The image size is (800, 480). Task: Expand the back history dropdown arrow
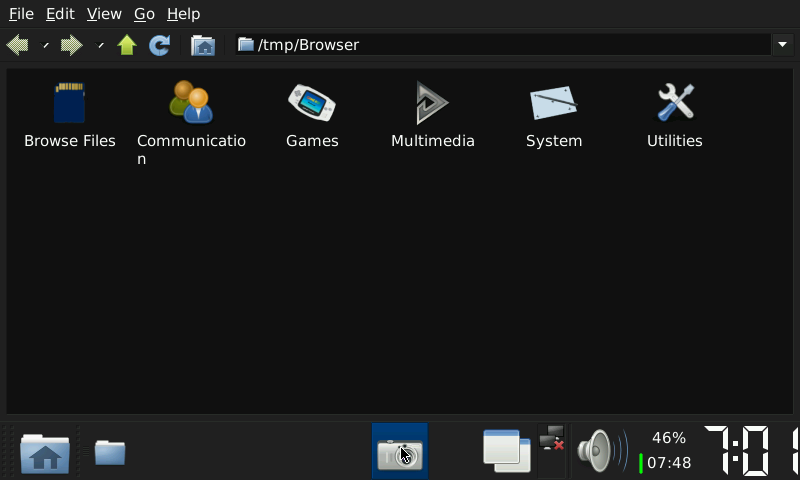point(45,45)
